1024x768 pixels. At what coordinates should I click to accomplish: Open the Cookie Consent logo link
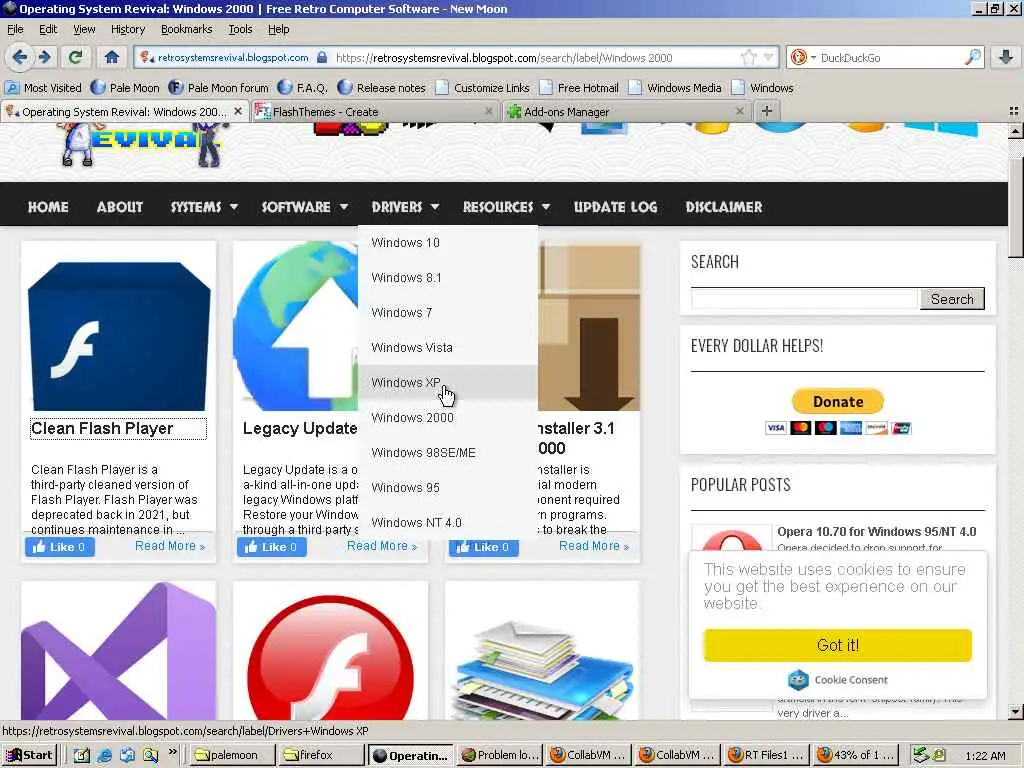coord(838,680)
